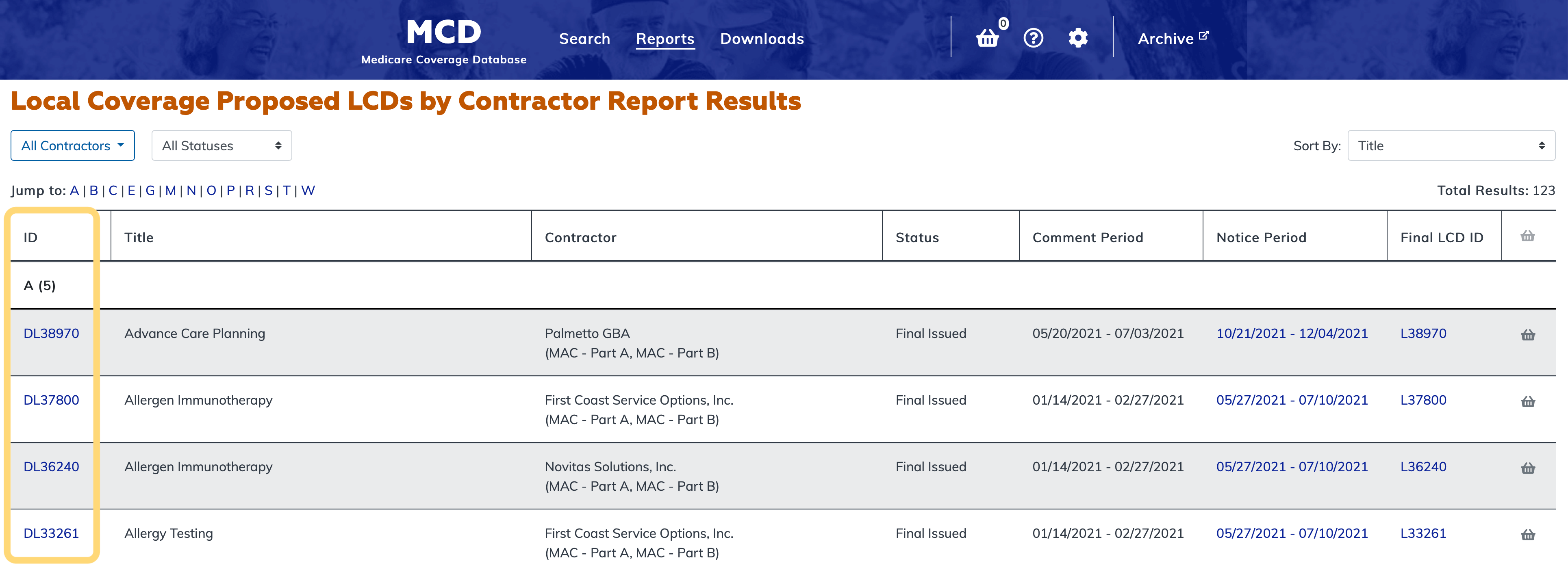Open the basket icon in header

click(x=987, y=38)
